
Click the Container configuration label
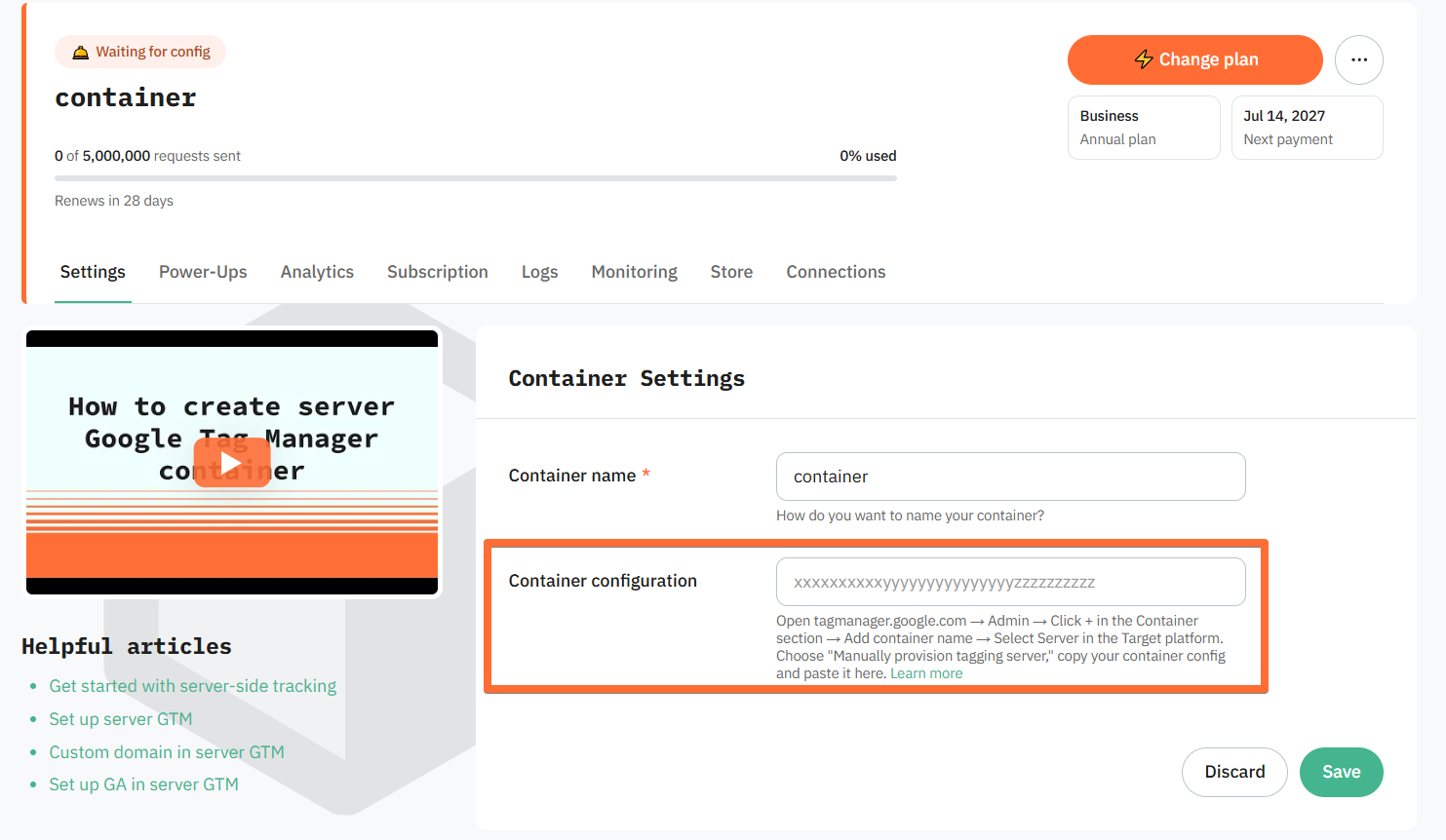tap(603, 581)
